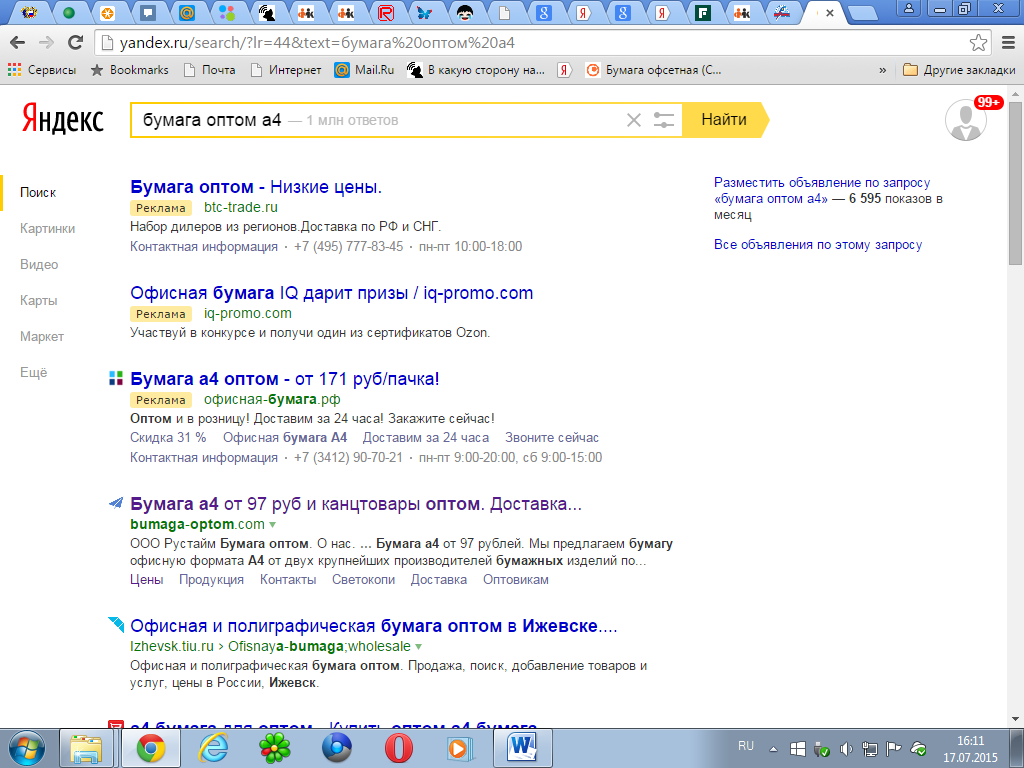Click the Светокопи sitelink
Viewport: 1024px width, 768px height.
[x=363, y=580]
